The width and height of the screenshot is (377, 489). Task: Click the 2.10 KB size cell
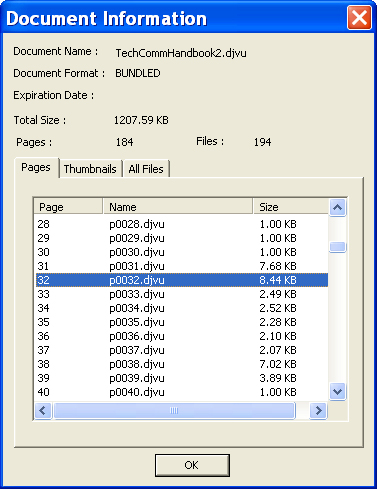click(278, 336)
